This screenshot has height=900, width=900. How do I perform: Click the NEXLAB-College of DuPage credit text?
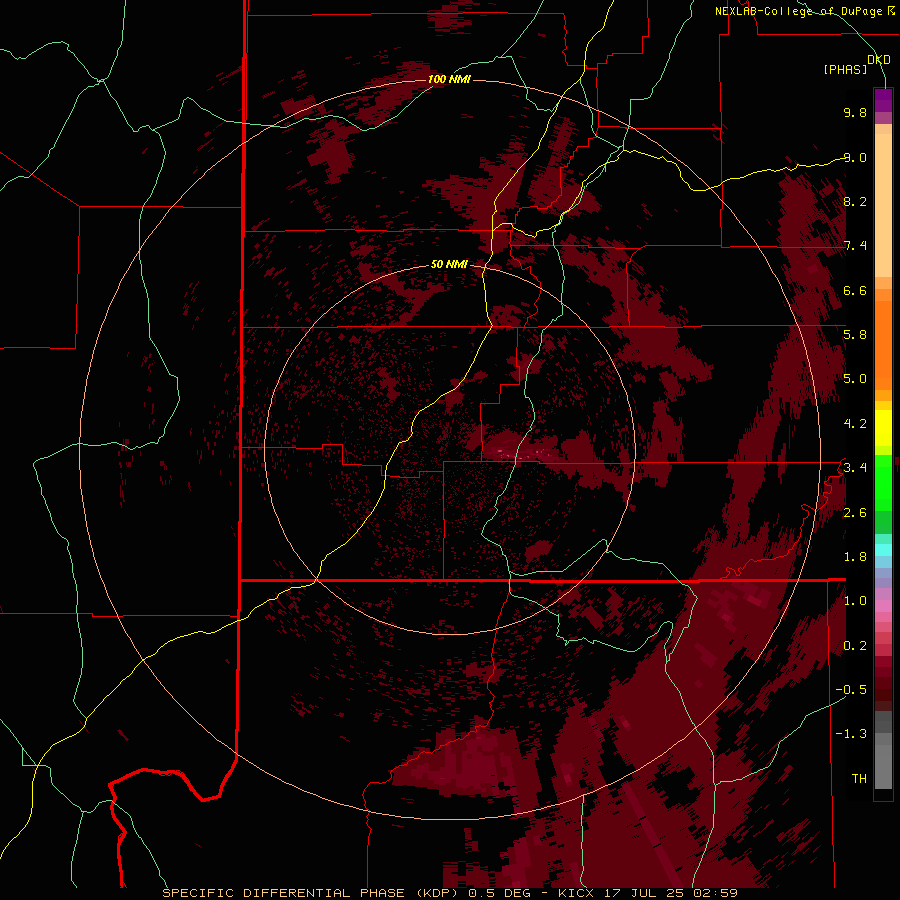[x=798, y=11]
